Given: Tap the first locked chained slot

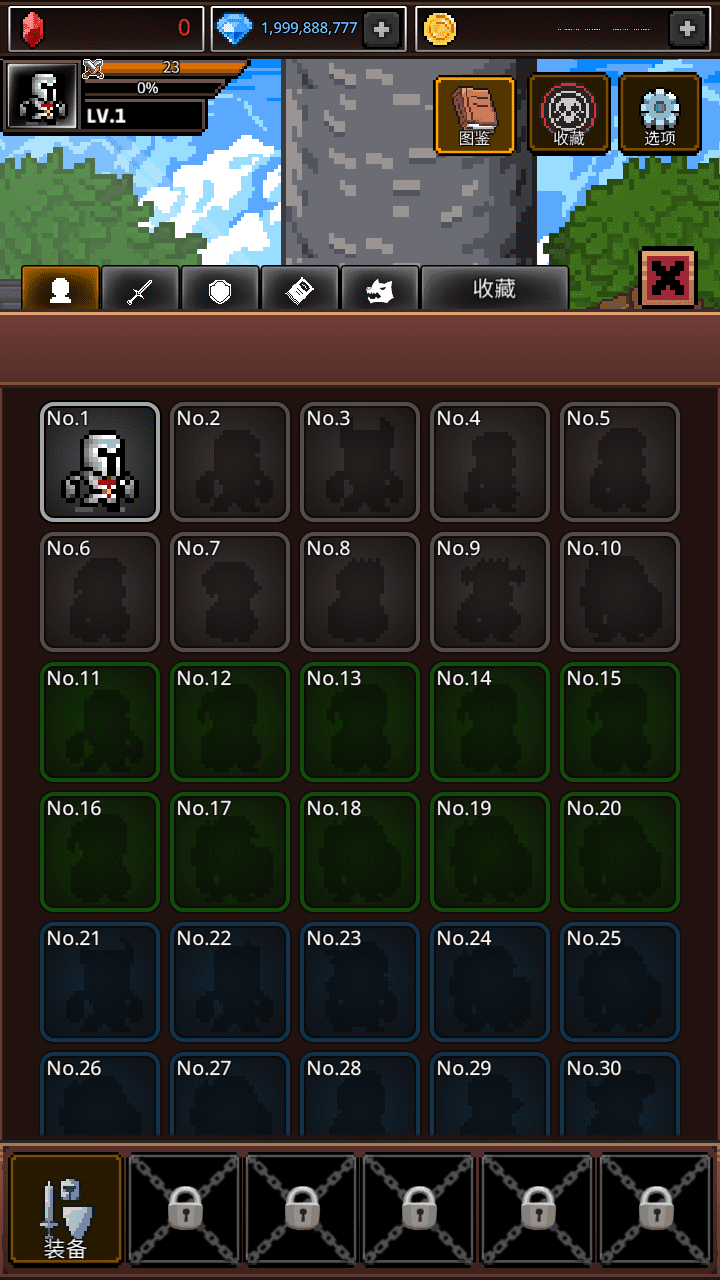Looking at the screenshot, I should pos(185,1209).
